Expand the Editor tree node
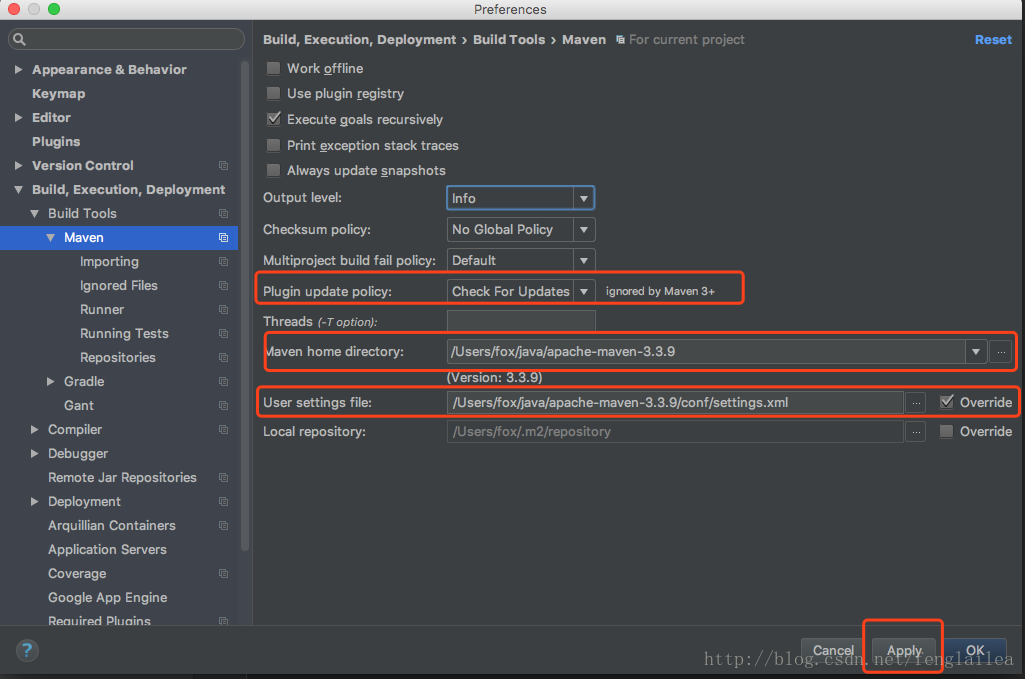The width and height of the screenshot is (1025, 679). coord(18,118)
